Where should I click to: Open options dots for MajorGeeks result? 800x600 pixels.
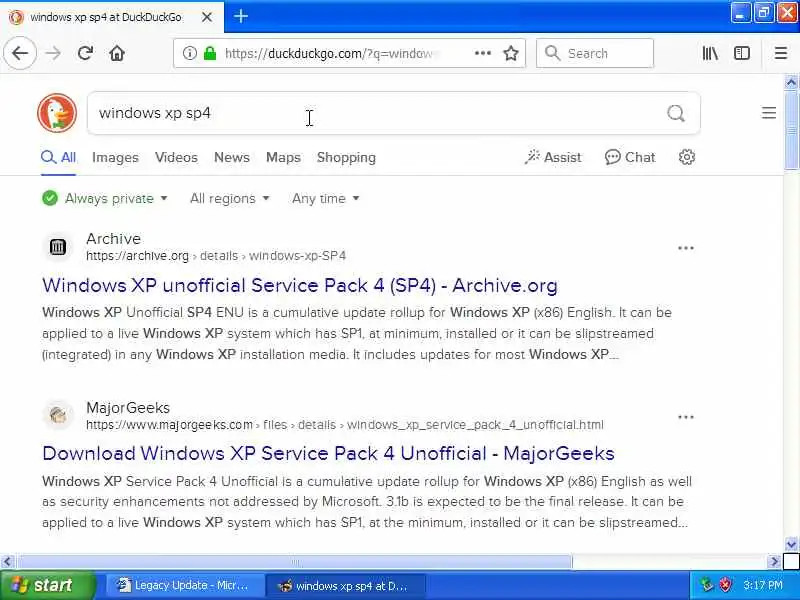pos(686,417)
